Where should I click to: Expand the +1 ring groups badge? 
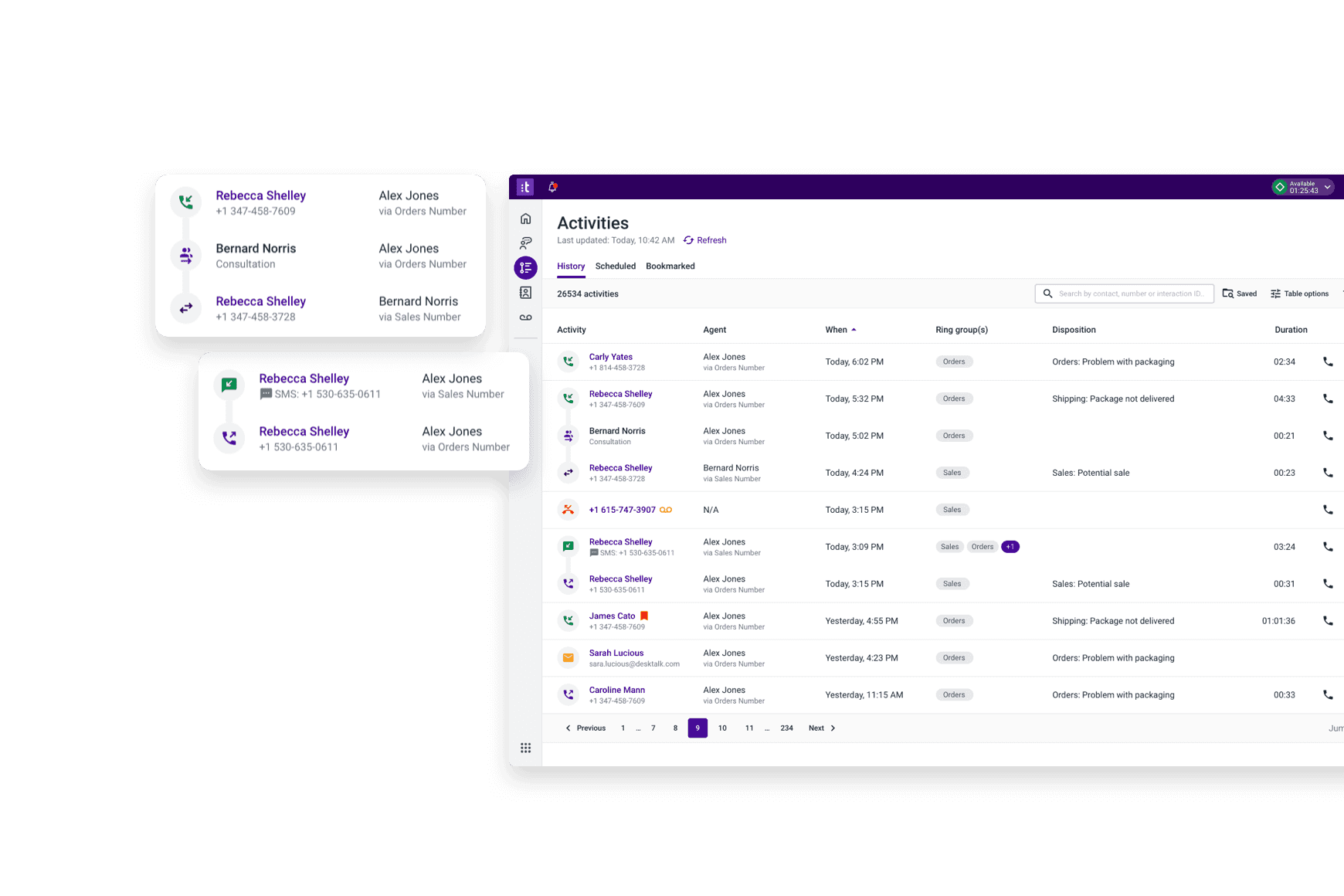1010,546
